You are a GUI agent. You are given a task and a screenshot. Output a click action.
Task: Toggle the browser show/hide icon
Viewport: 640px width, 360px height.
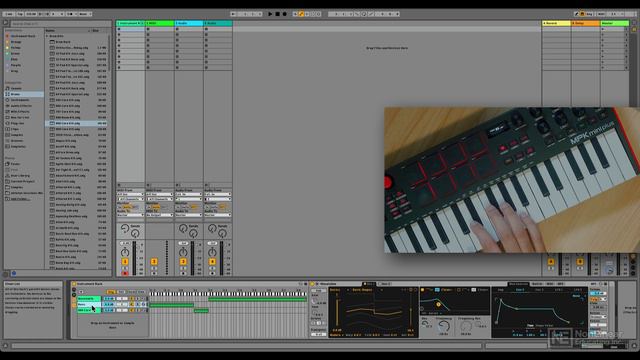pyautogui.click(x=6, y=23)
